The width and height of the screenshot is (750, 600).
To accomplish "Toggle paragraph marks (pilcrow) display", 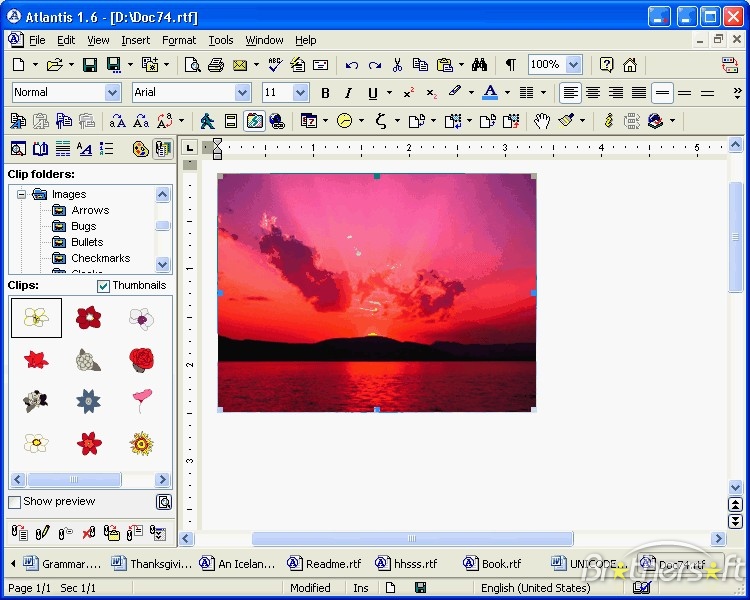I will pos(510,65).
